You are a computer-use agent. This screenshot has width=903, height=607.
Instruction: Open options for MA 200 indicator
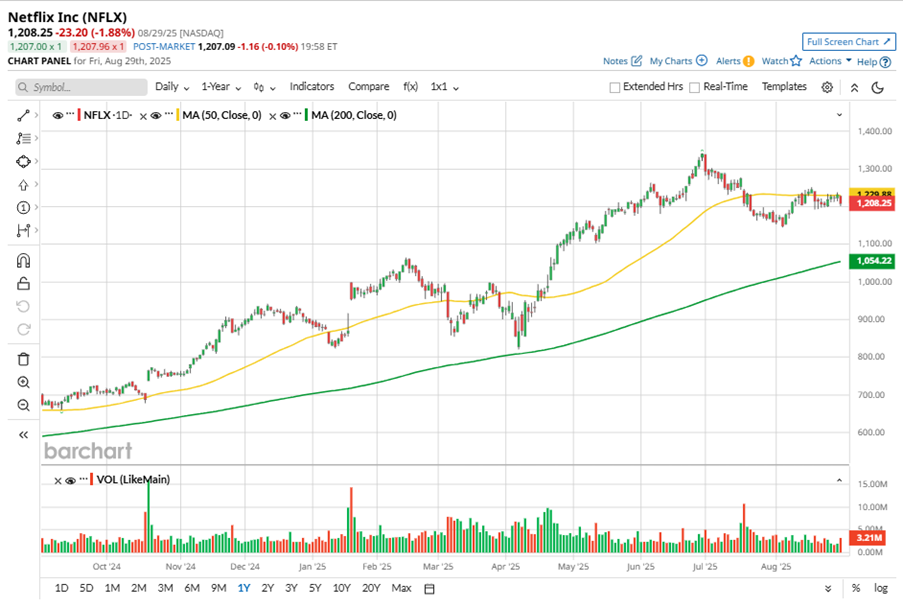pos(297,114)
